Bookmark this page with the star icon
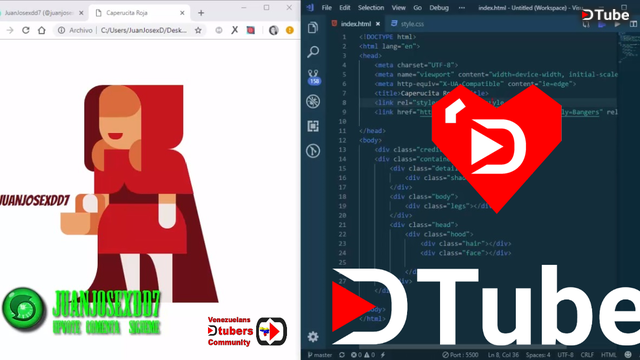The width and height of the screenshot is (640, 360). pos(198,30)
